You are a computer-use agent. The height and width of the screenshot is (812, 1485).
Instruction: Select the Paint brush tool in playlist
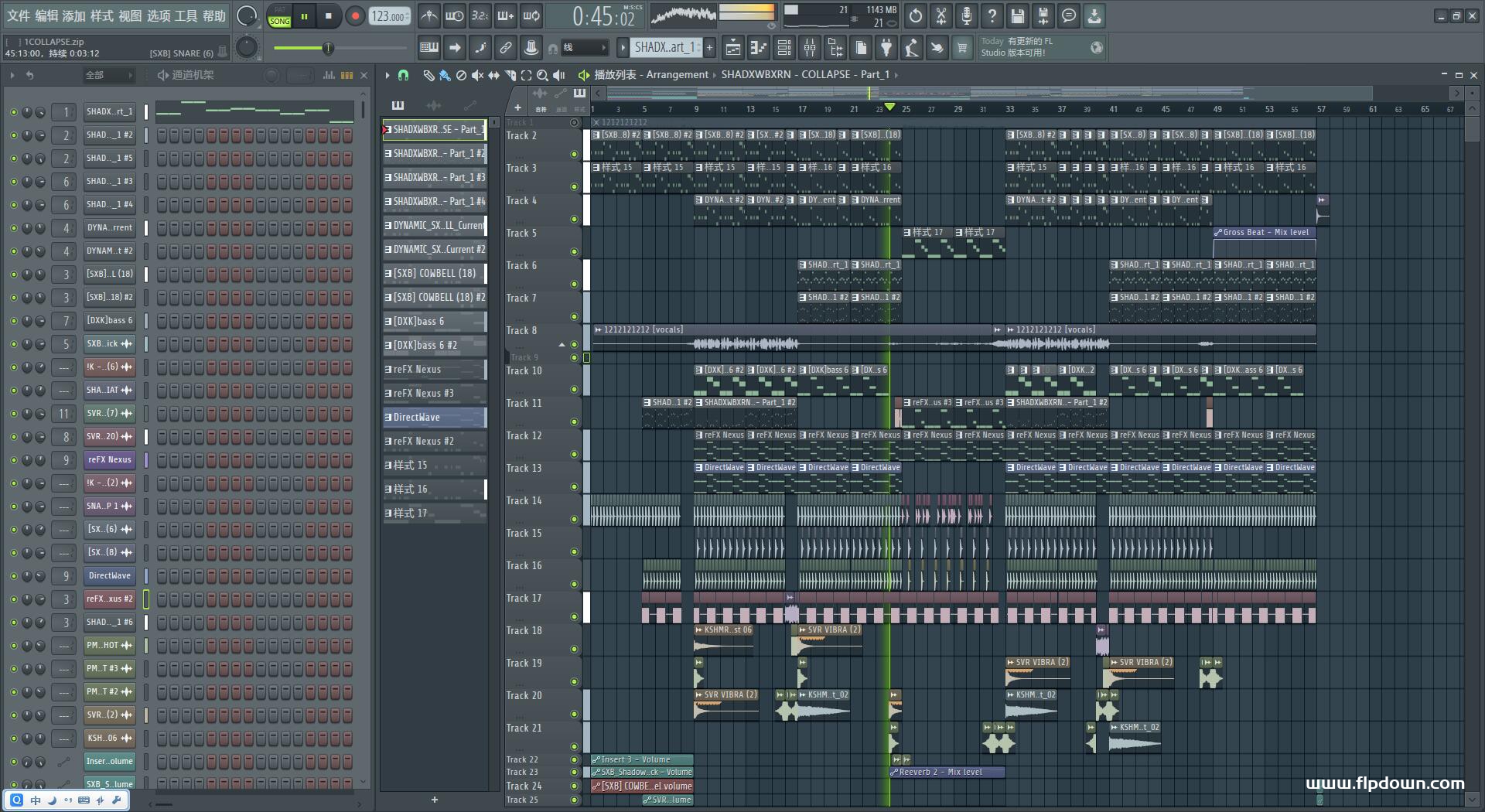pyautogui.click(x=445, y=75)
